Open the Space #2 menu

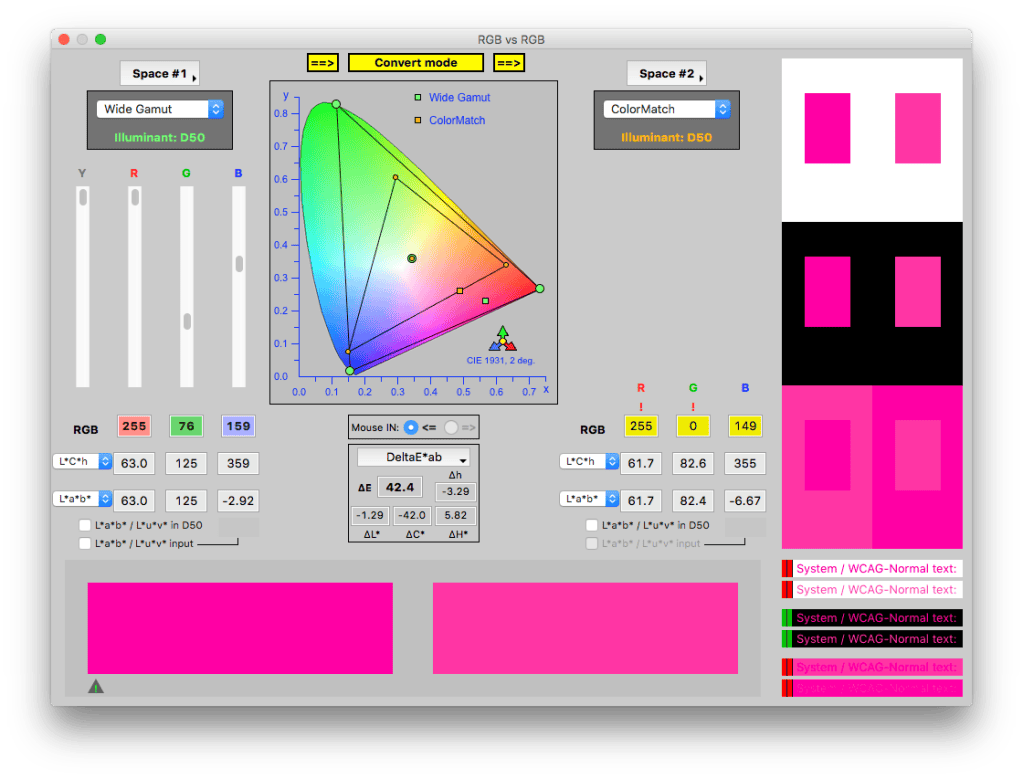pos(667,74)
